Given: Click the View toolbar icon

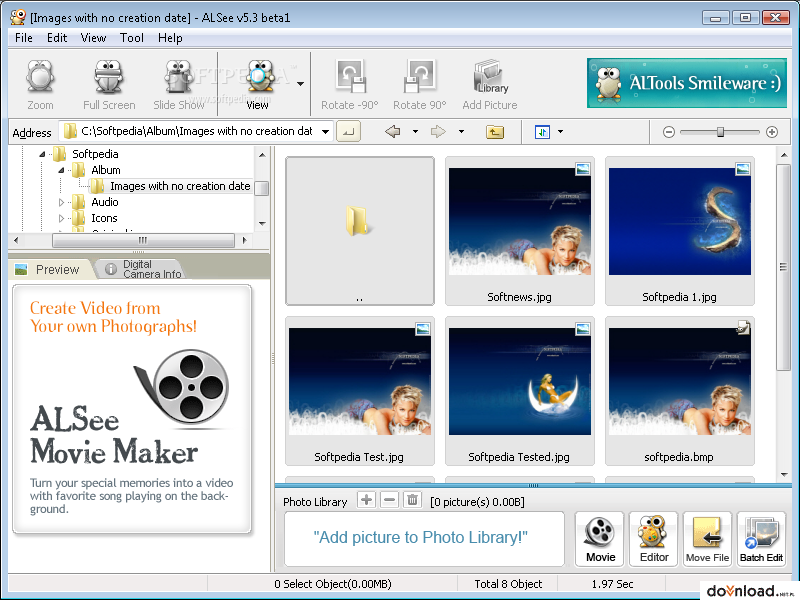Looking at the screenshot, I should click(x=260, y=85).
